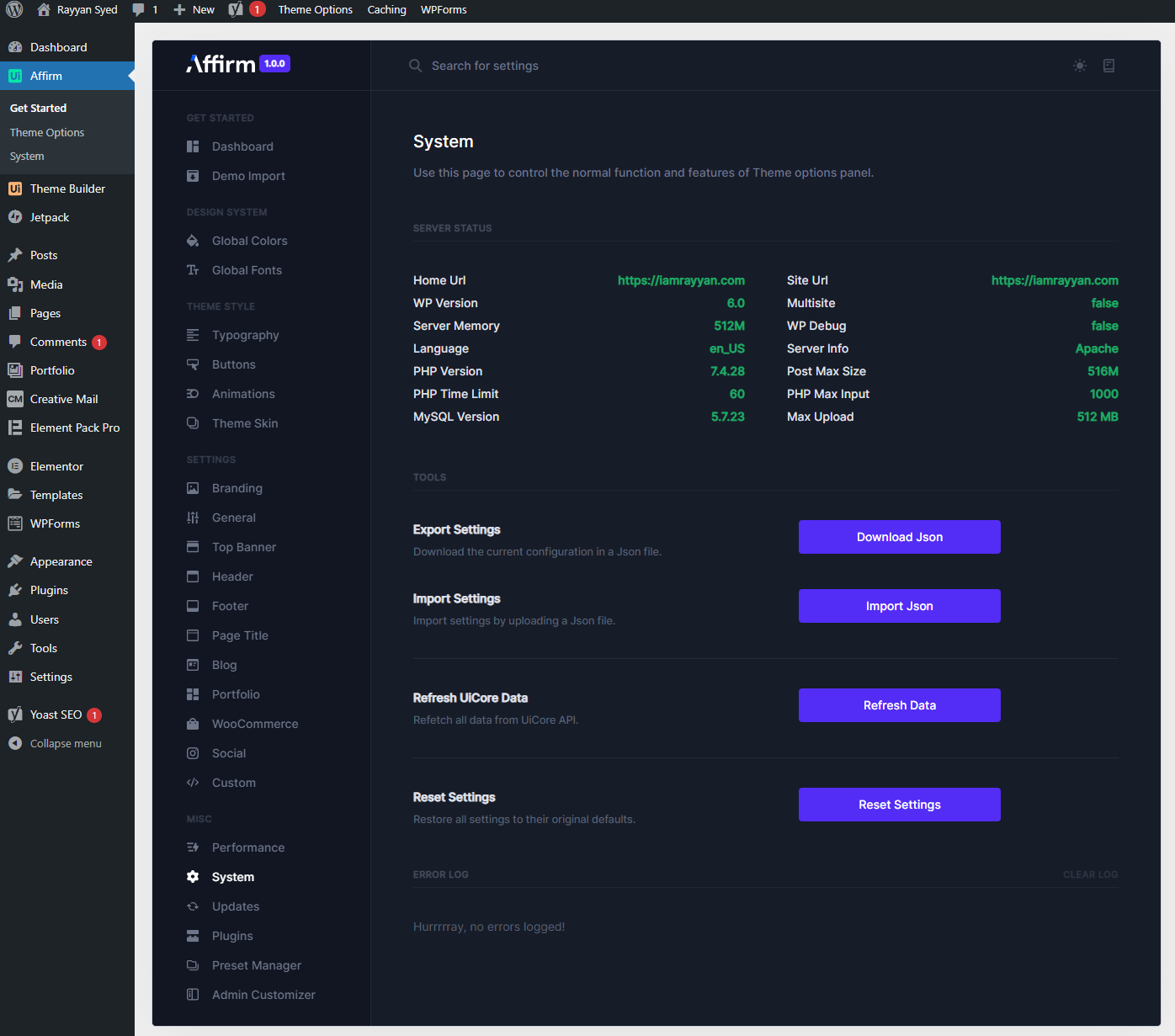
Task: Click the Social instagram-style icon
Action: coord(193,753)
